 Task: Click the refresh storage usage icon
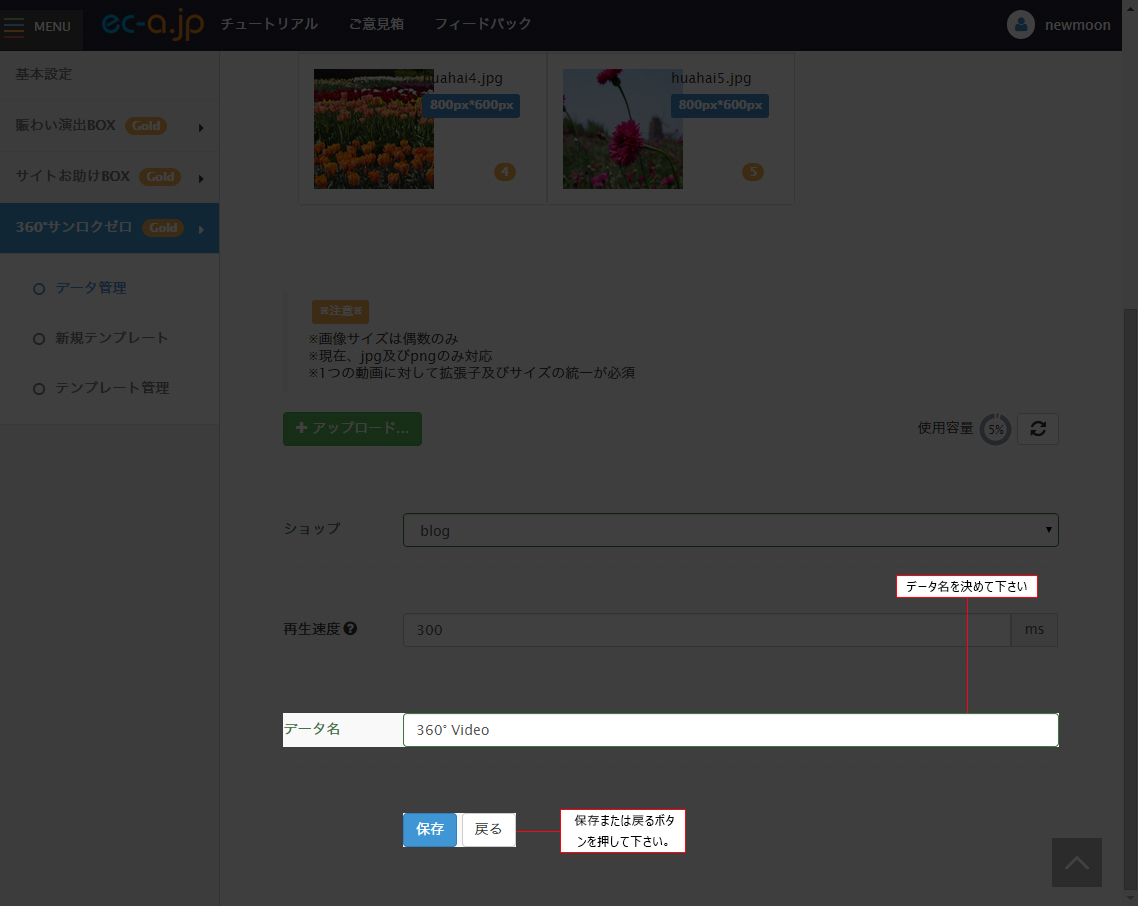pyautogui.click(x=1037, y=428)
